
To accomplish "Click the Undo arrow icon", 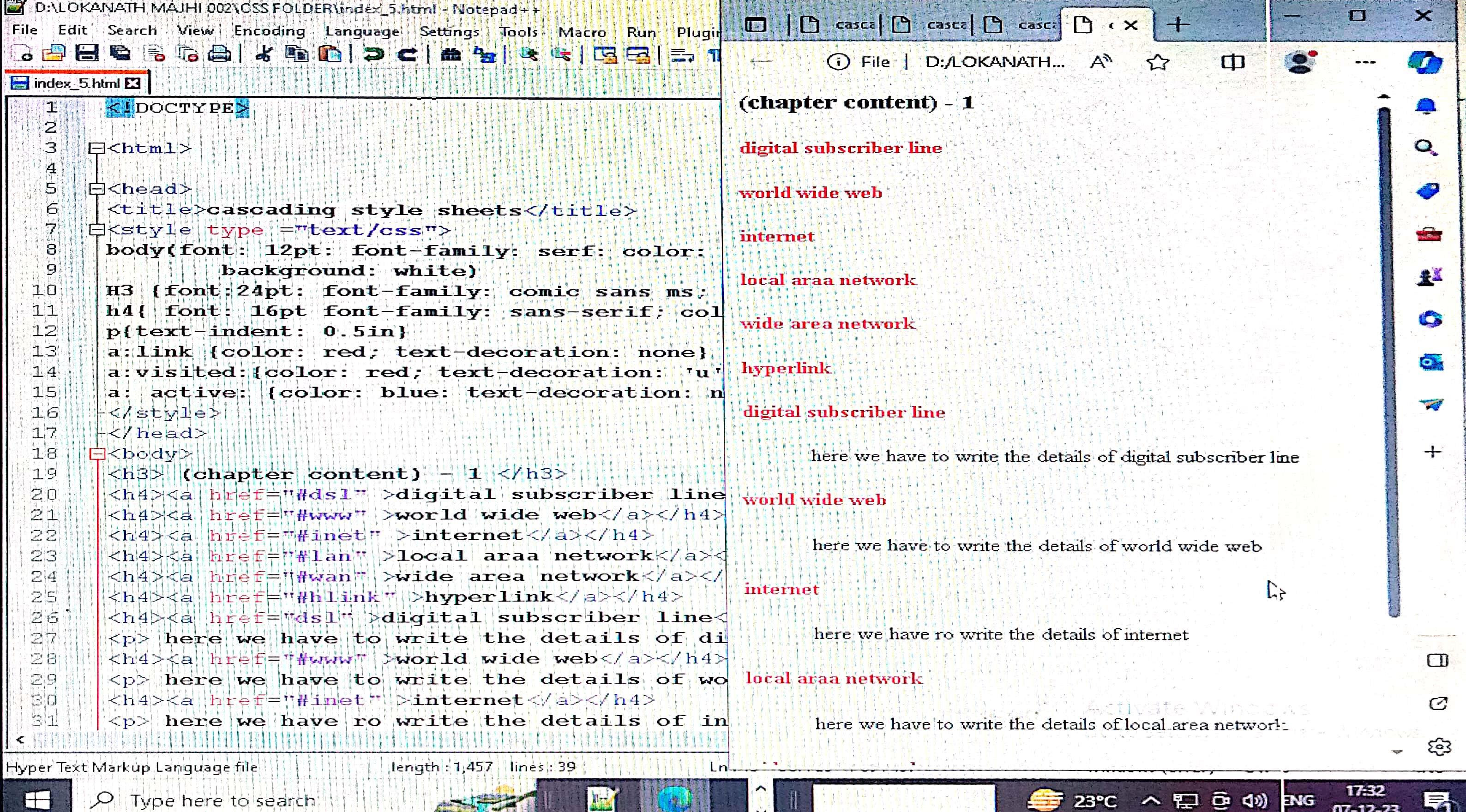I will pos(374,54).
